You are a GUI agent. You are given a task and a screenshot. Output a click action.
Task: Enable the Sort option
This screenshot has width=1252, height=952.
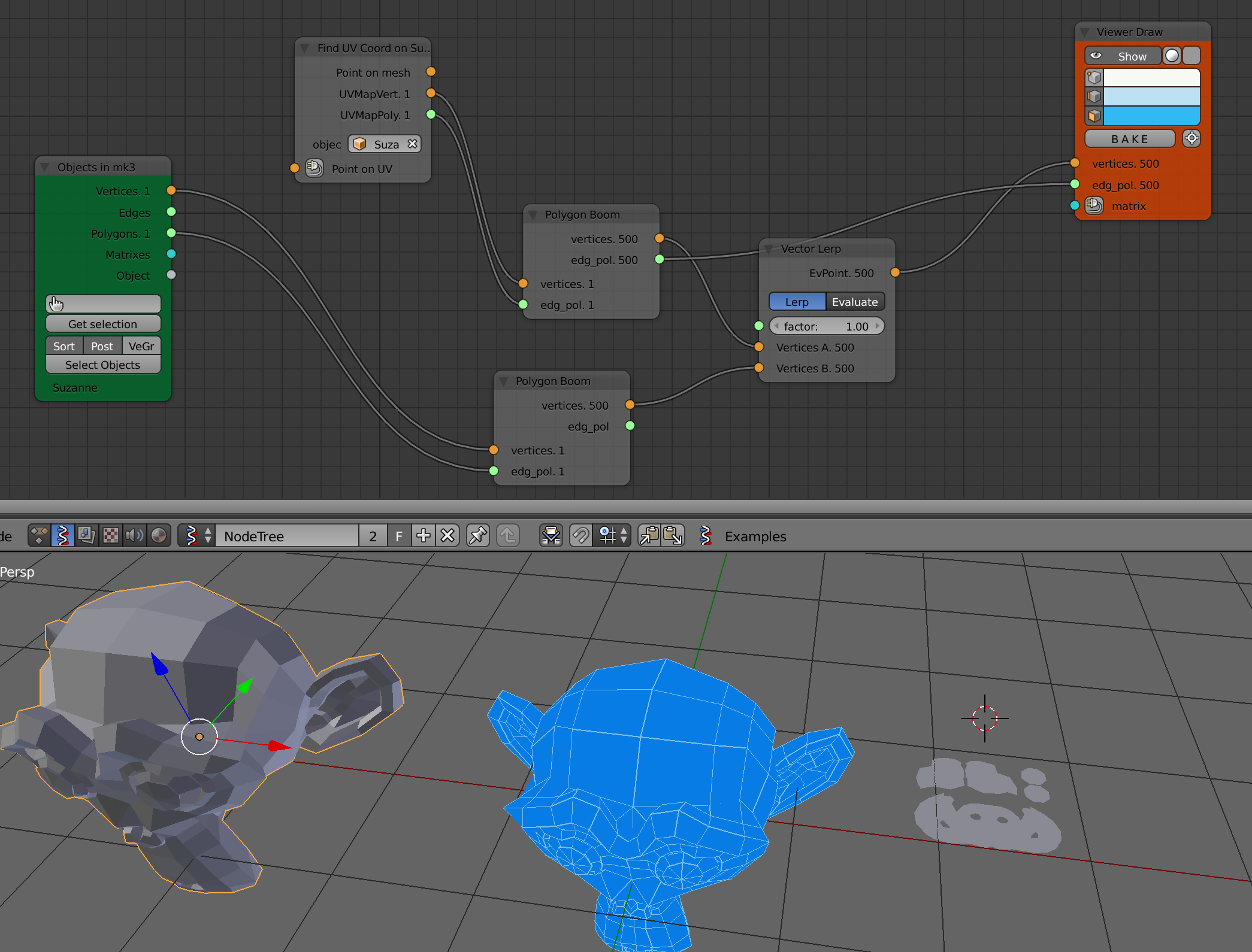click(x=64, y=346)
